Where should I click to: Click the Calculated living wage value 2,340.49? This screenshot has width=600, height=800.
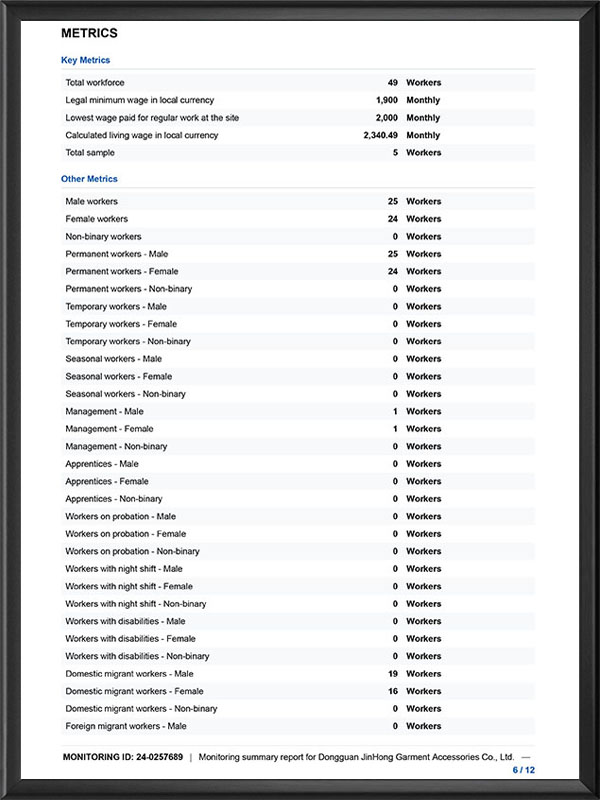click(381, 135)
